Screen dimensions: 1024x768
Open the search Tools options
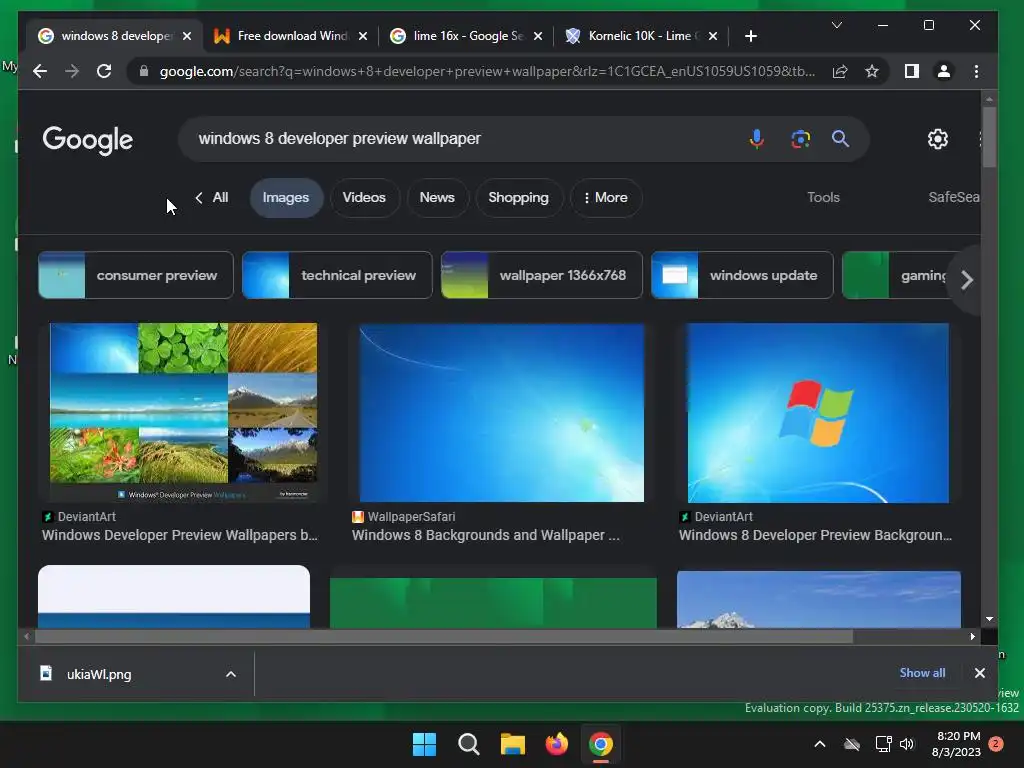(823, 197)
